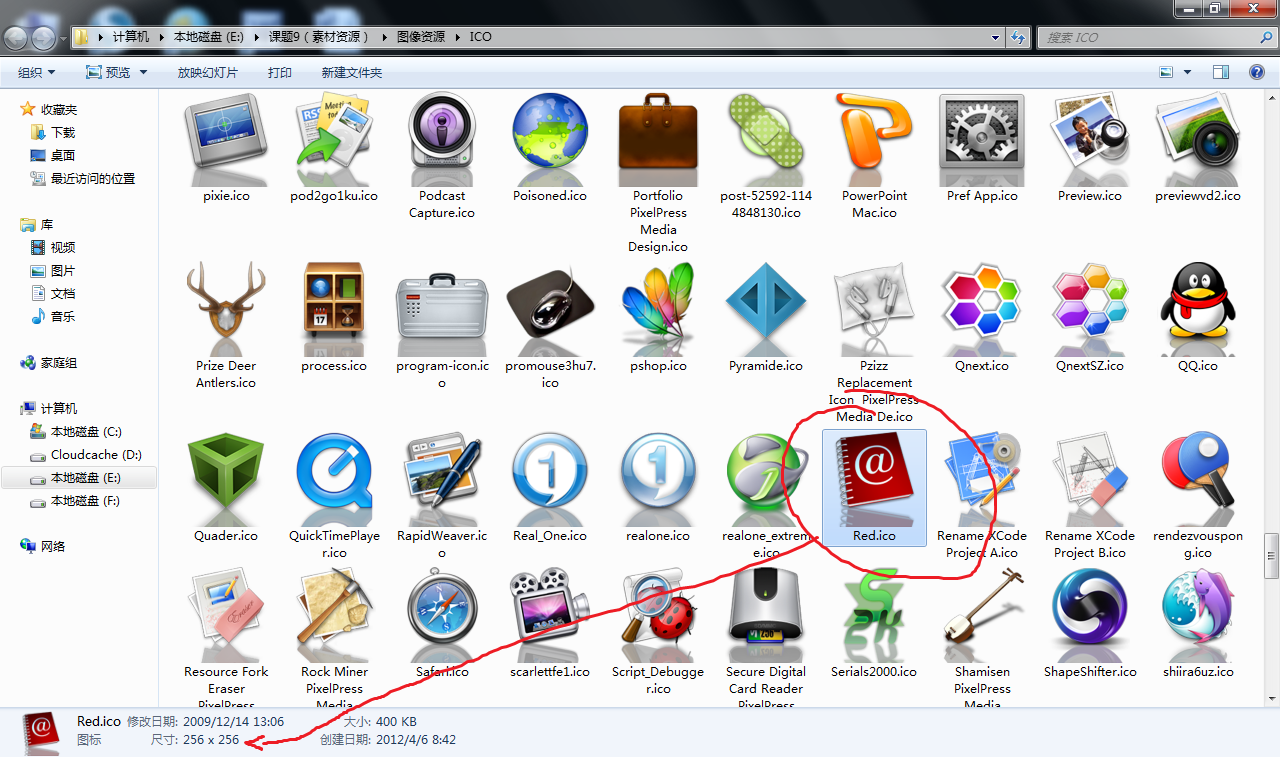Viewport: 1280px width, 757px height.
Task: Open Cloudcache (D:) drive in the sidebar
Action: (96, 455)
